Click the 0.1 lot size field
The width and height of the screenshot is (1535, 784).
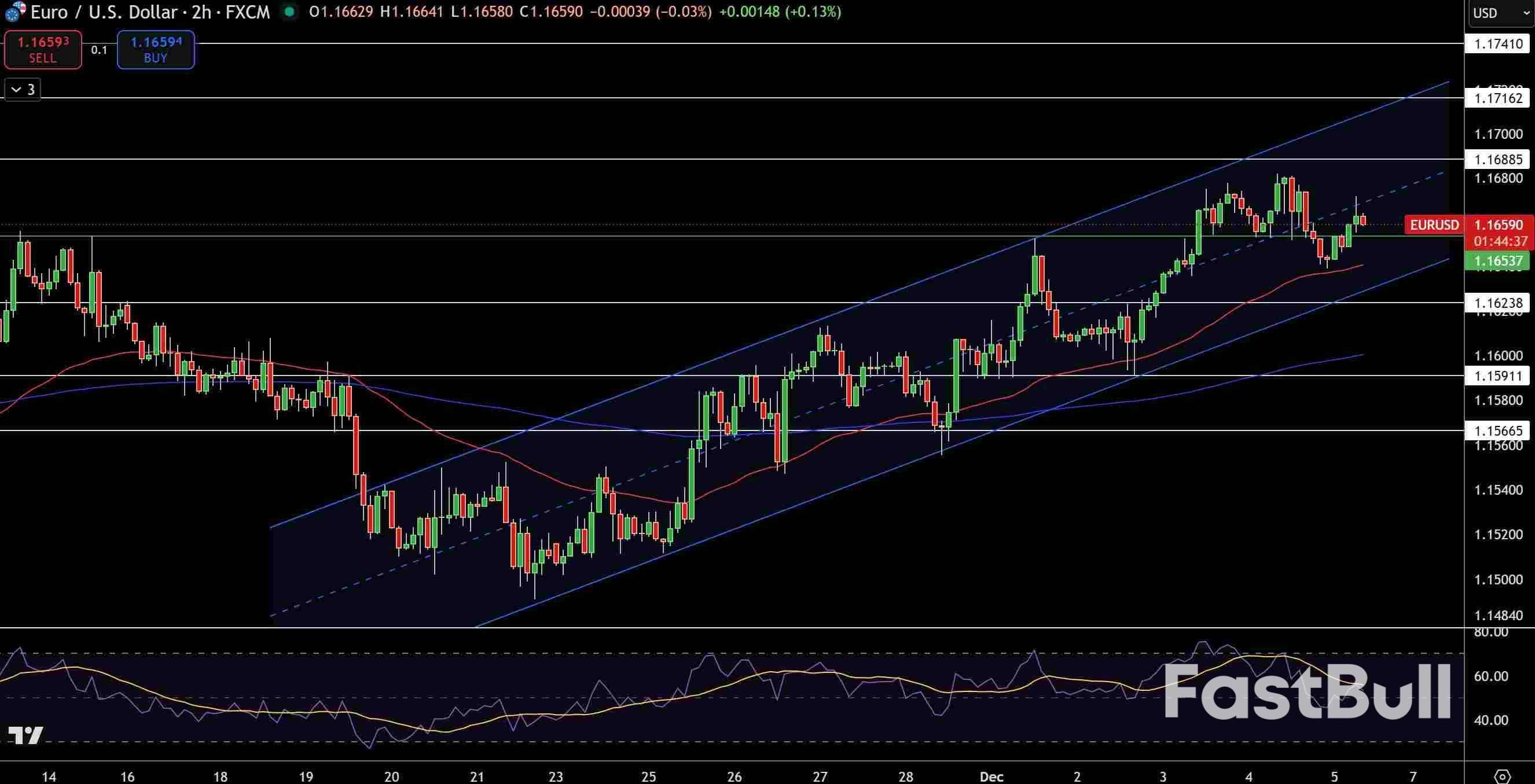[99, 50]
